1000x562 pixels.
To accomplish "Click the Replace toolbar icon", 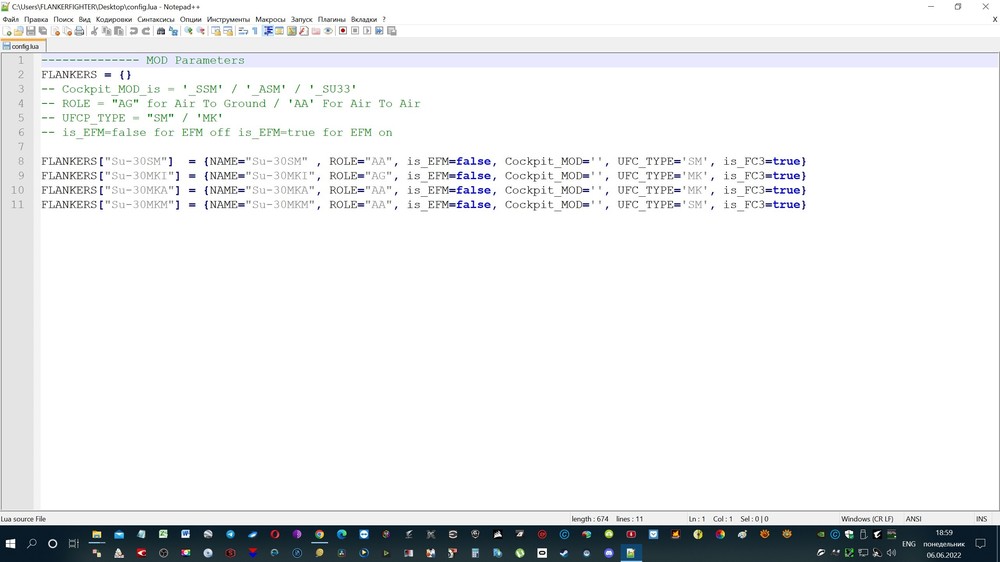I will (174, 31).
